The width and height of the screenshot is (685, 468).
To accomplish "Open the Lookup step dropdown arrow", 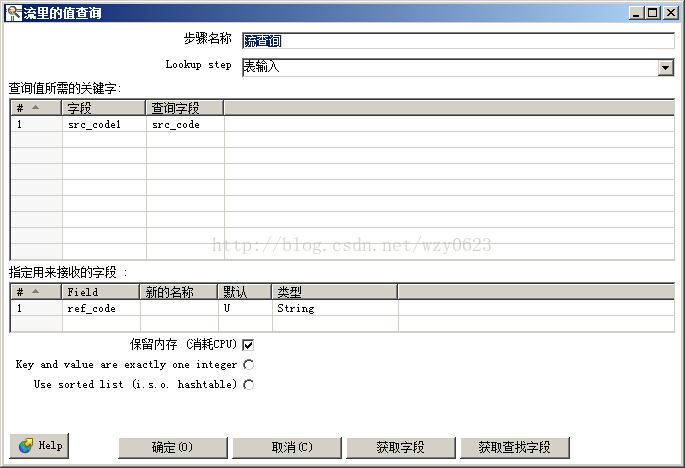I will coord(665,68).
